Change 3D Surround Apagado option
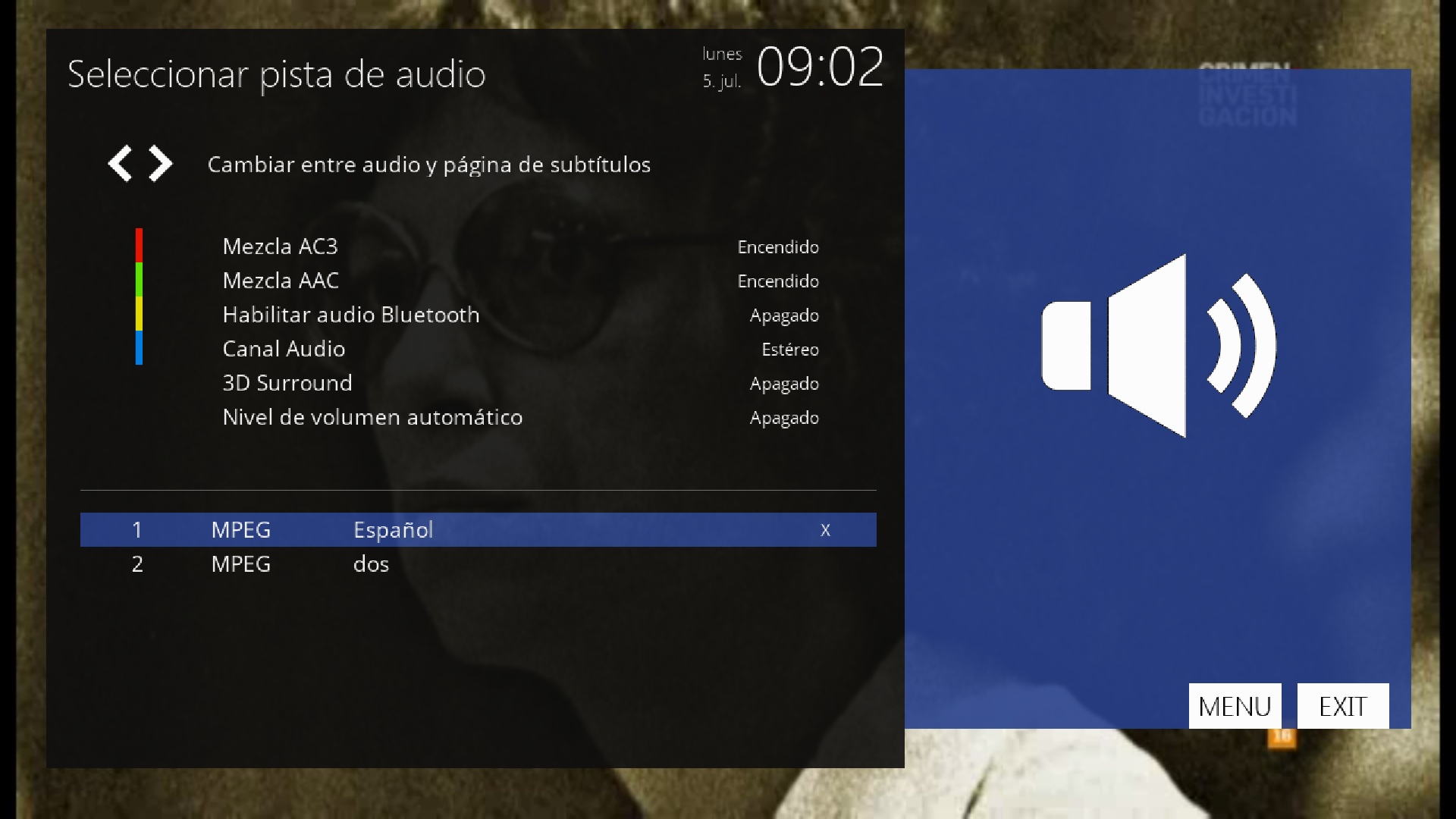The width and height of the screenshot is (1456, 819). (x=783, y=384)
